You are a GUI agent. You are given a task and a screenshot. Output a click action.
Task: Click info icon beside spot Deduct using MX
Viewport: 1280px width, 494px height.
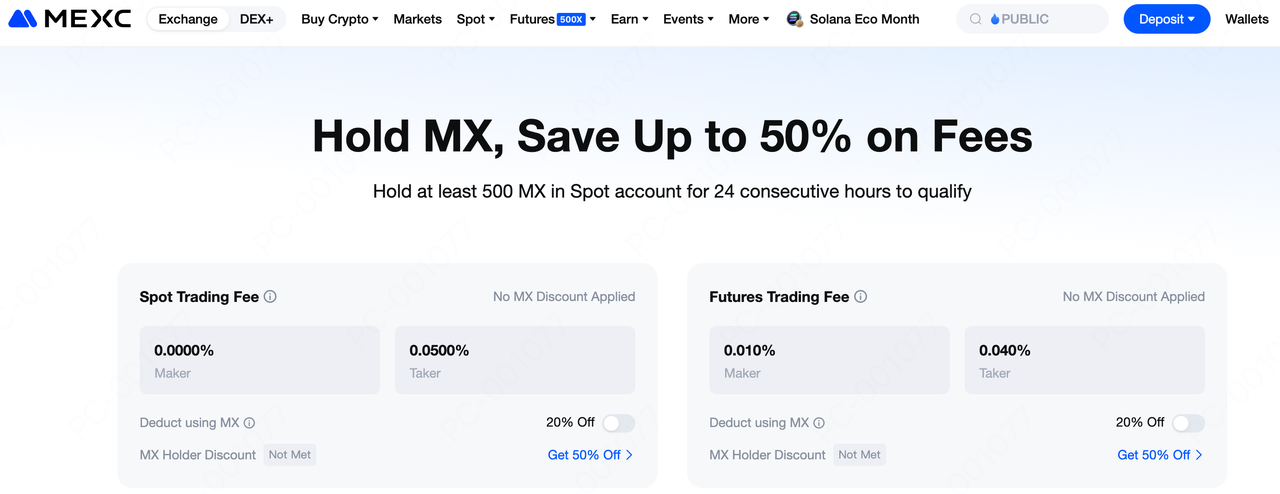(250, 423)
